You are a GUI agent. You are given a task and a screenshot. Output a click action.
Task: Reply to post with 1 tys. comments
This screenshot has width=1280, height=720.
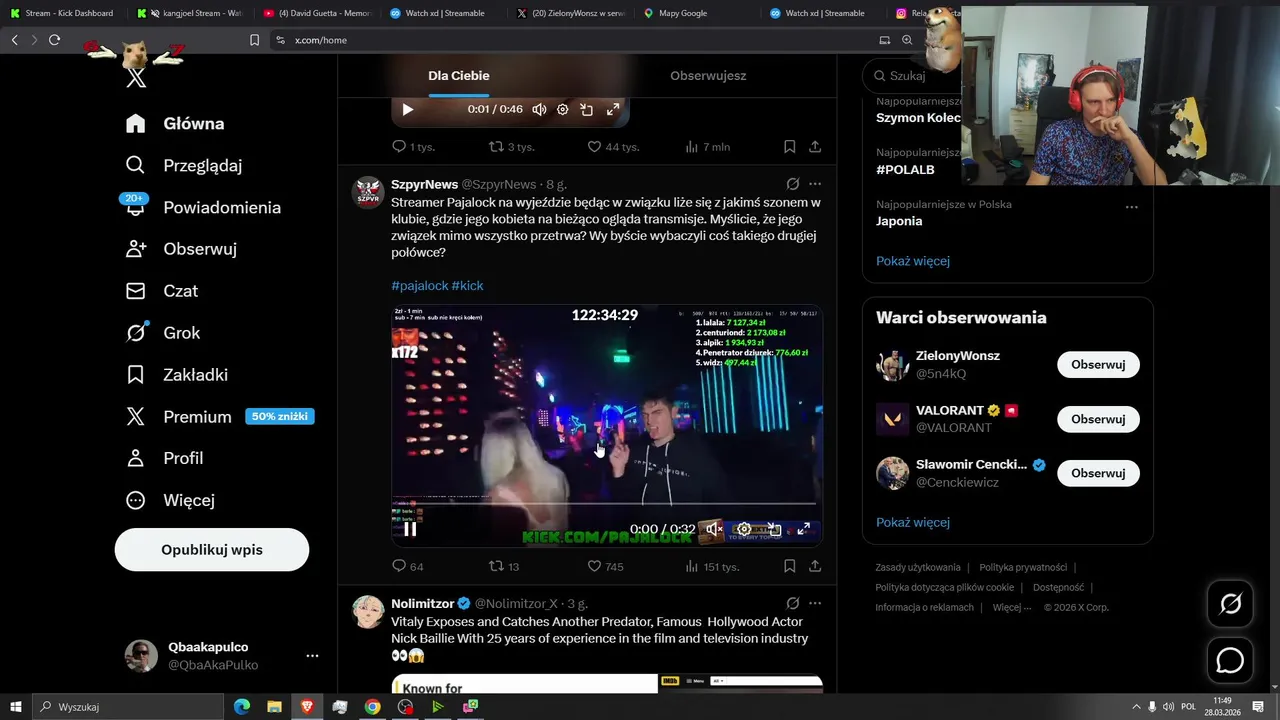413,147
